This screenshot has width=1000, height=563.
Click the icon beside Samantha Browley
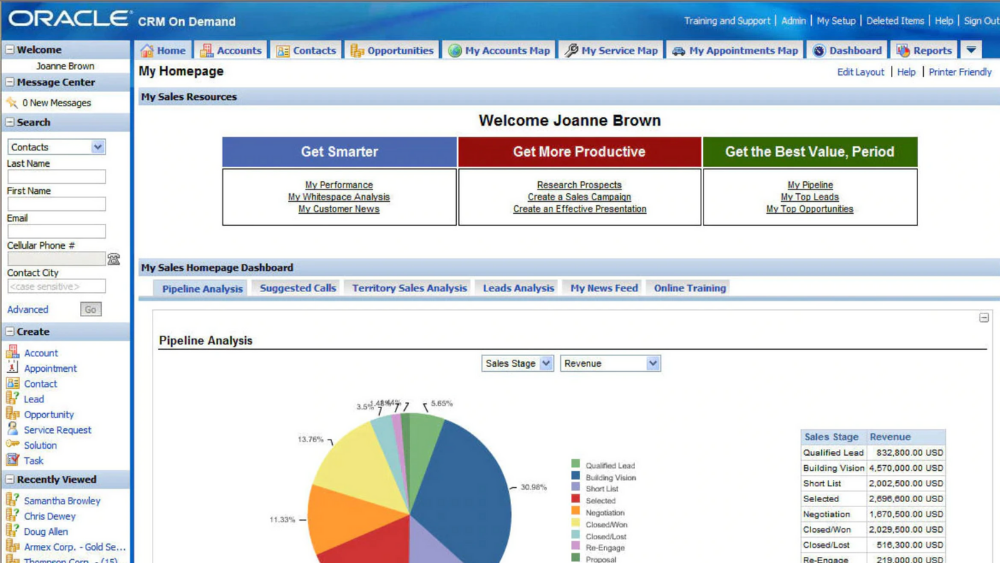13,500
